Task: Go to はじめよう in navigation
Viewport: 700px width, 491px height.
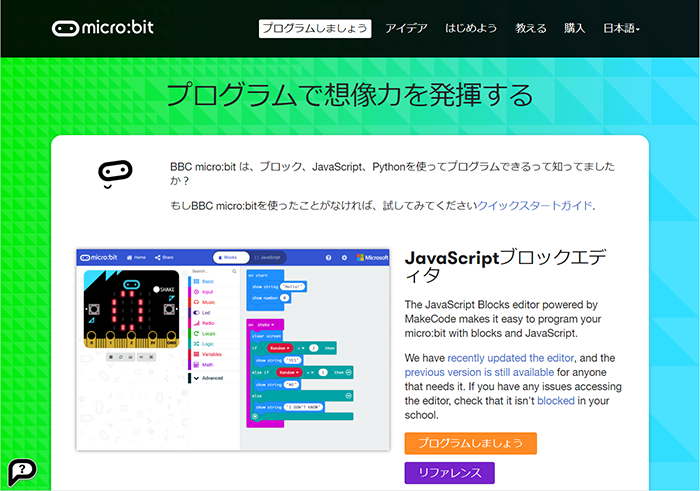Action: [471, 28]
